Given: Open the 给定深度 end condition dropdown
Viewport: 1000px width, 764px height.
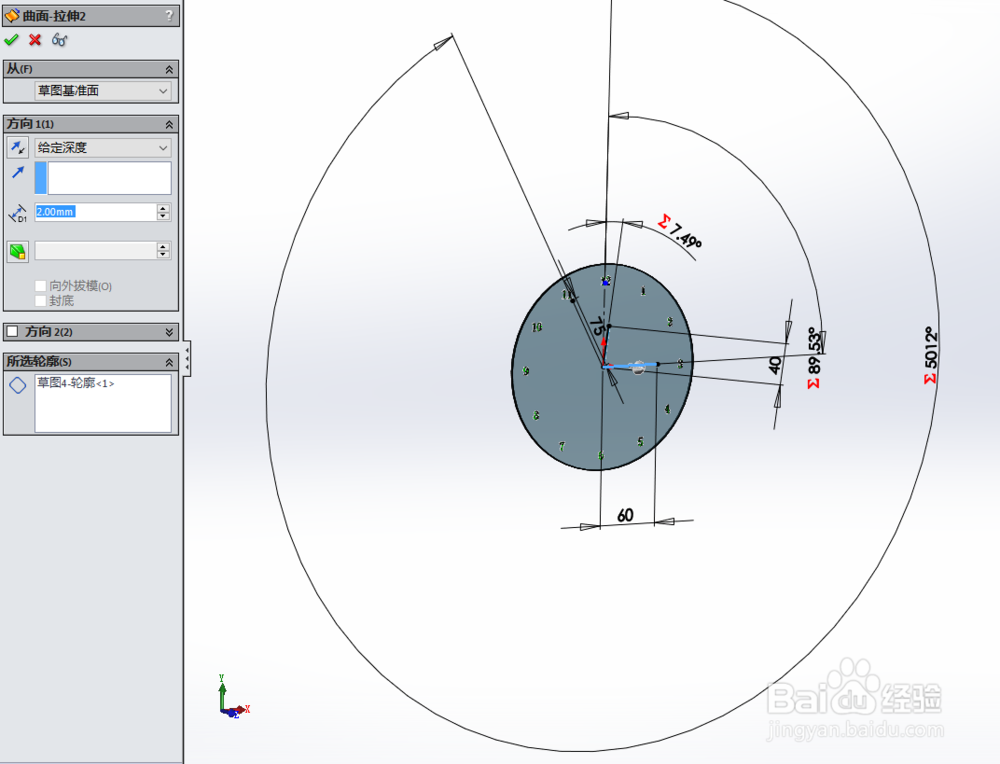Looking at the screenshot, I should point(103,147).
